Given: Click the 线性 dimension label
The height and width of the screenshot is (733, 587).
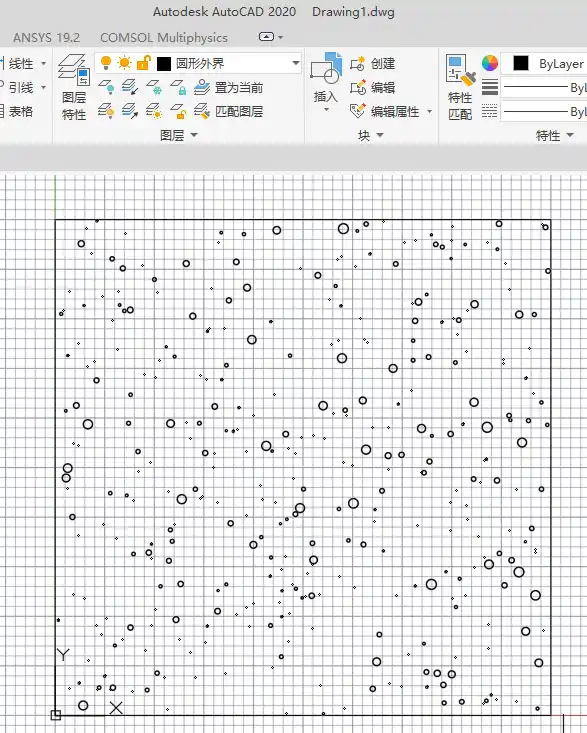Looking at the screenshot, I should 21,63.
